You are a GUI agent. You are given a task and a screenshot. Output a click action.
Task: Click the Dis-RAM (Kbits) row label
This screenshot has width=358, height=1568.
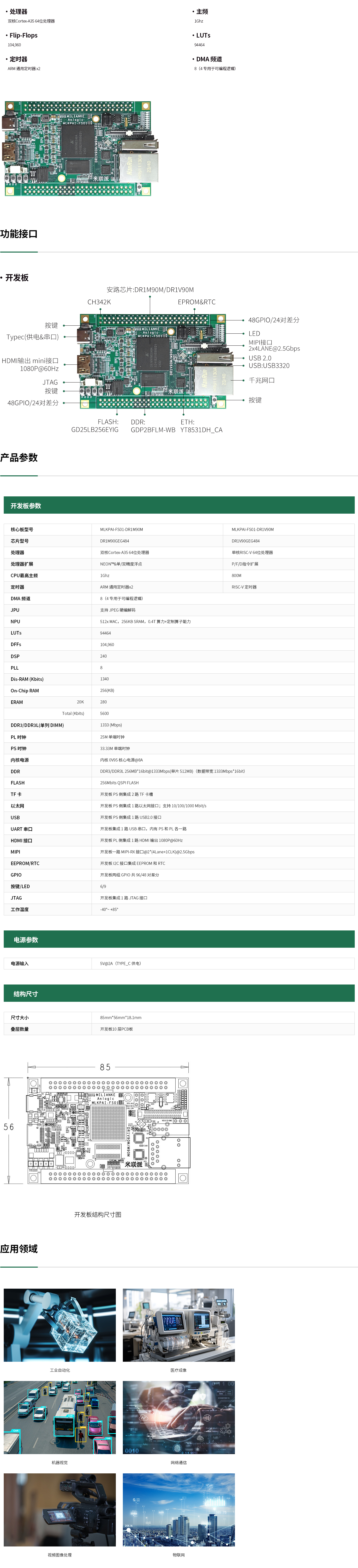pos(27,679)
